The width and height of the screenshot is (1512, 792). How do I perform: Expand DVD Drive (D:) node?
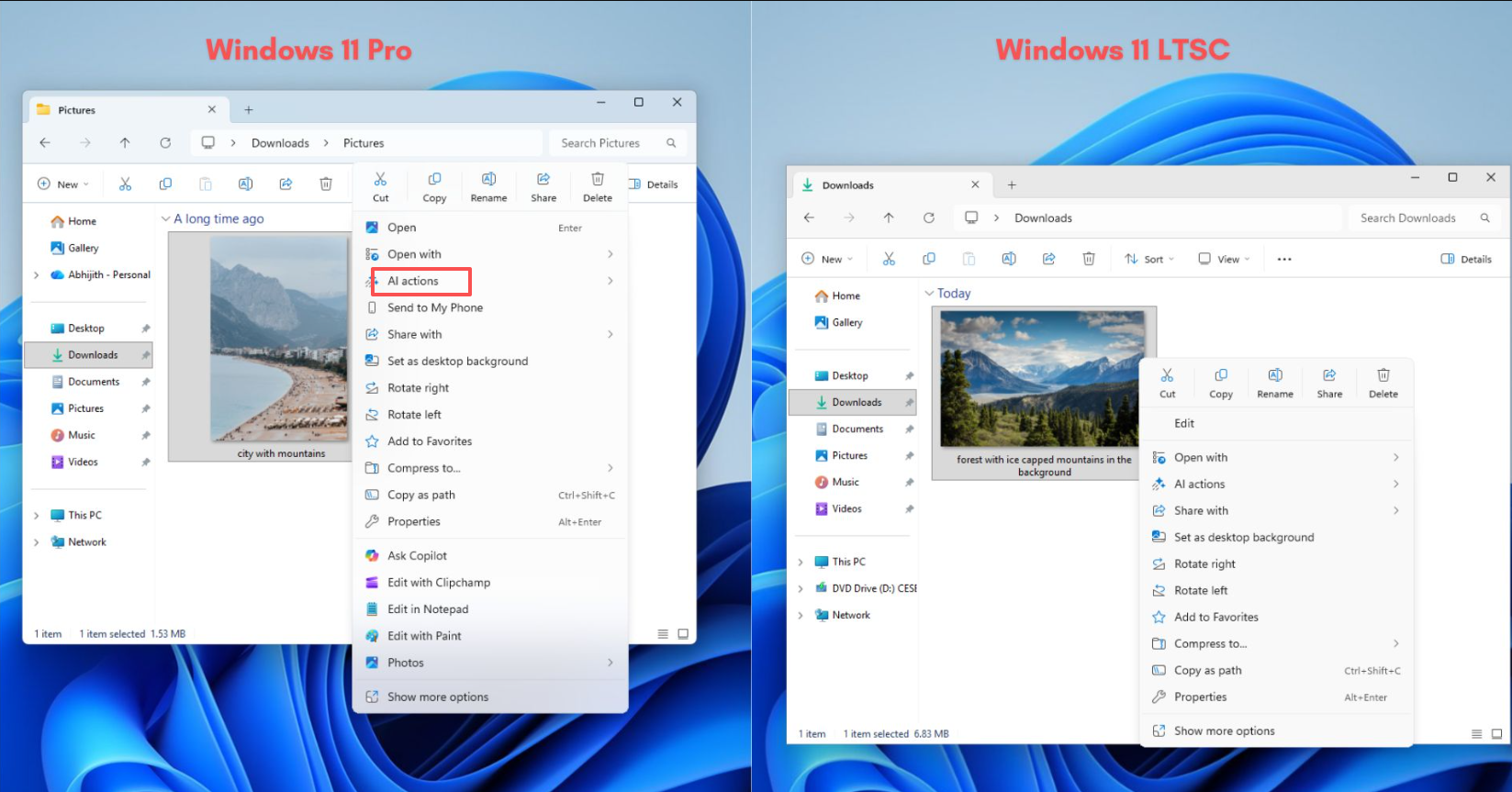click(801, 588)
